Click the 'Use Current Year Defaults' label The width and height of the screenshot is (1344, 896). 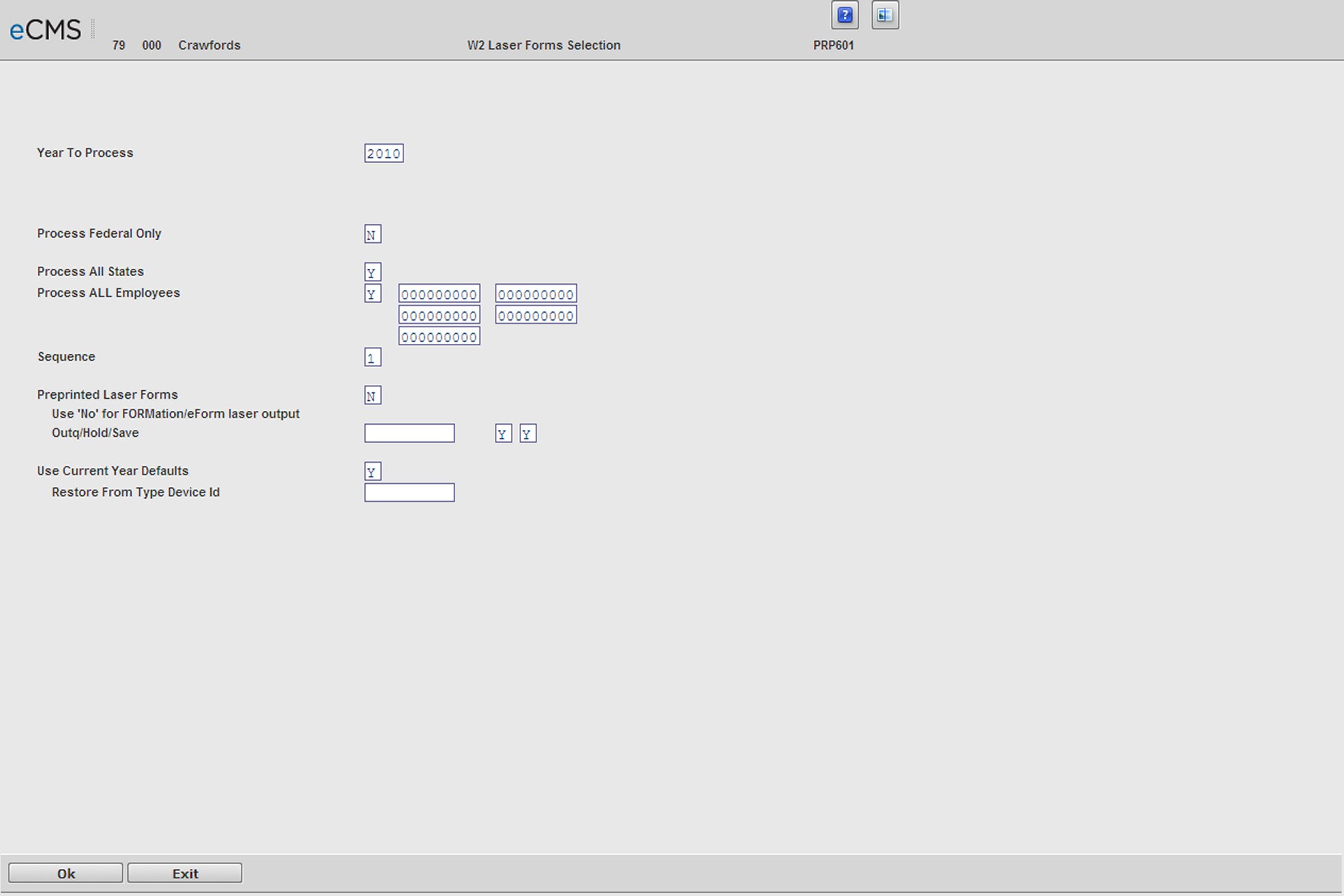(x=113, y=471)
